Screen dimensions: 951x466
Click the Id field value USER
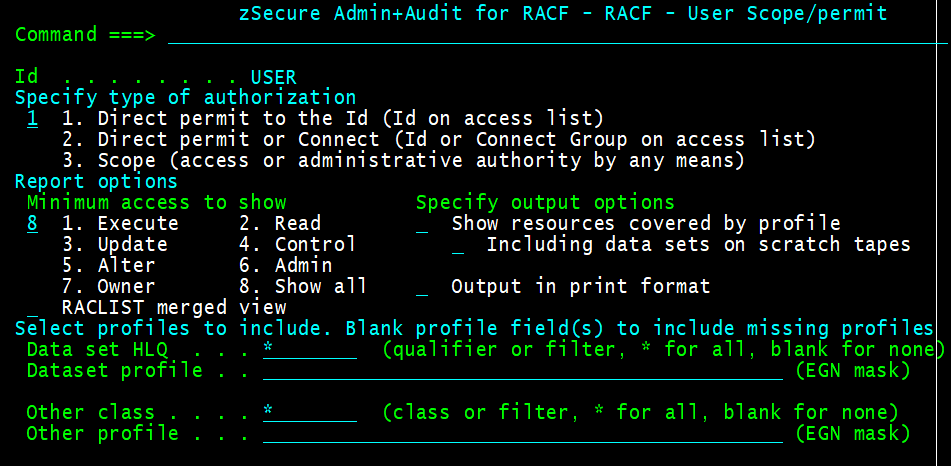point(274,78)
